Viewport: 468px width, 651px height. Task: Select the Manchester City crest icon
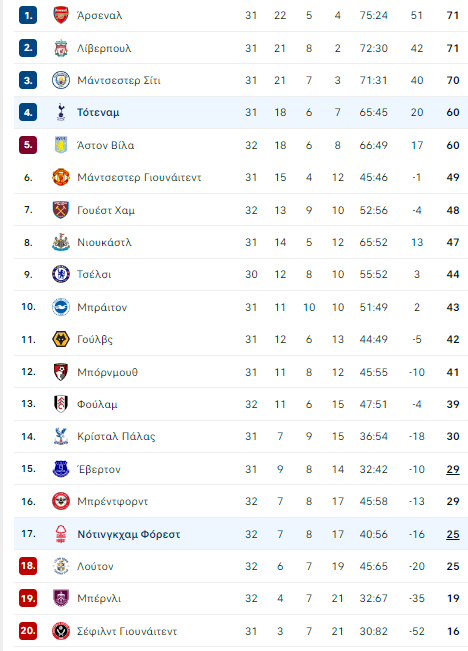(61, 80)
